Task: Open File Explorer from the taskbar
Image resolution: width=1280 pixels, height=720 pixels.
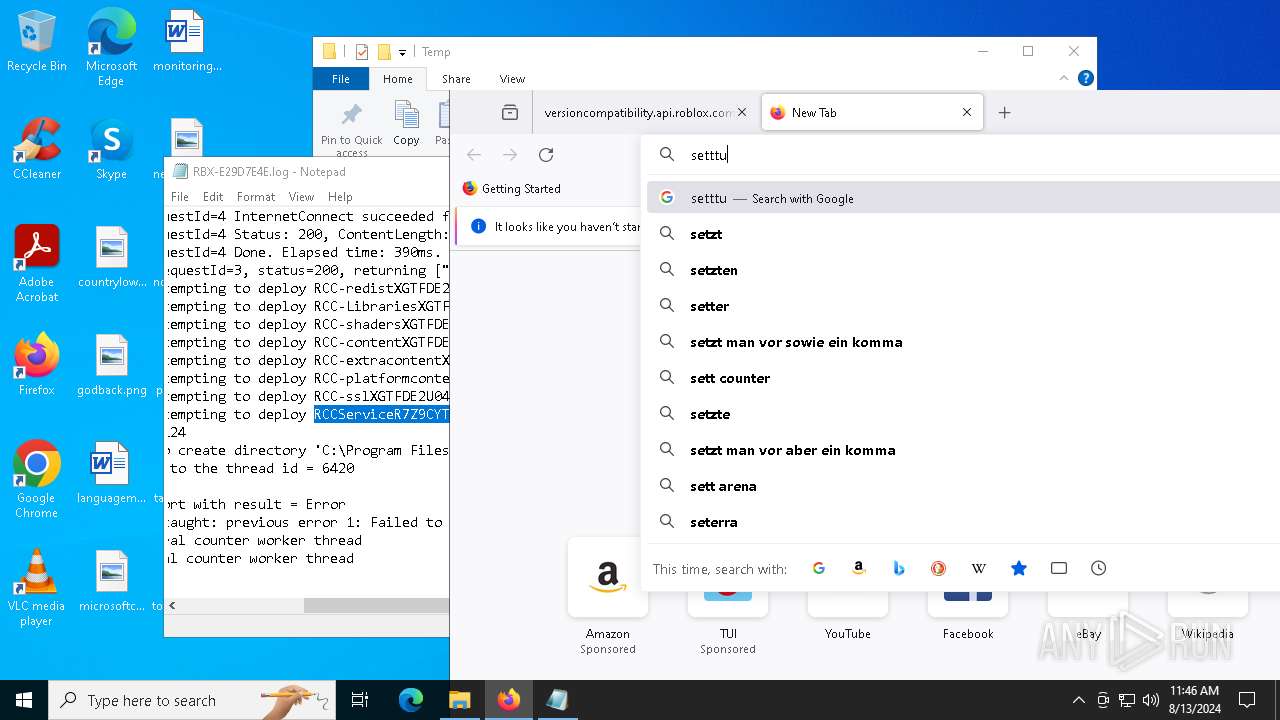Action: point(459,700)
